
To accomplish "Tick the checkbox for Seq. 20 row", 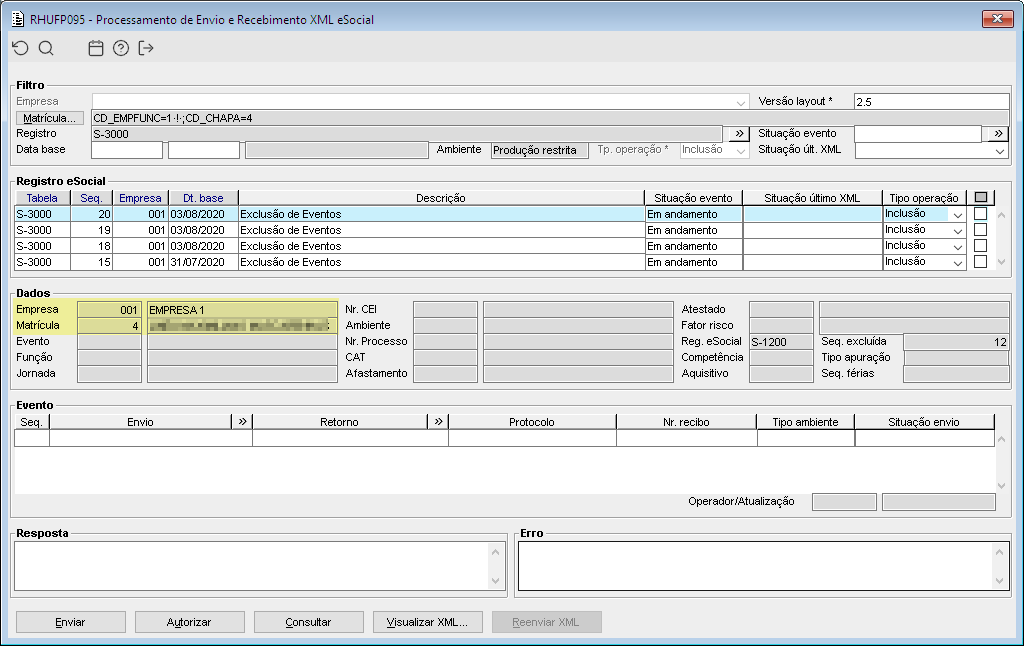I will point(980,214).
